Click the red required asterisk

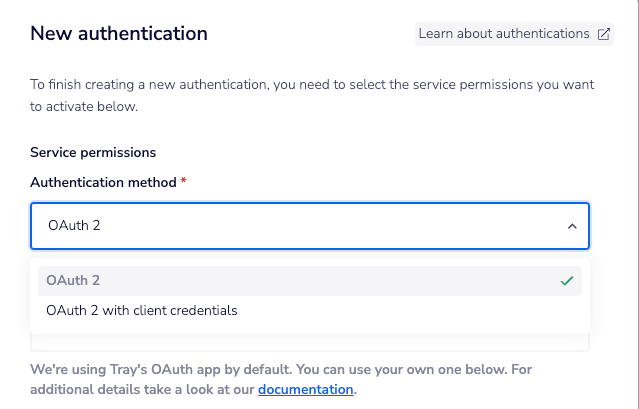click(x=184, y=183)
